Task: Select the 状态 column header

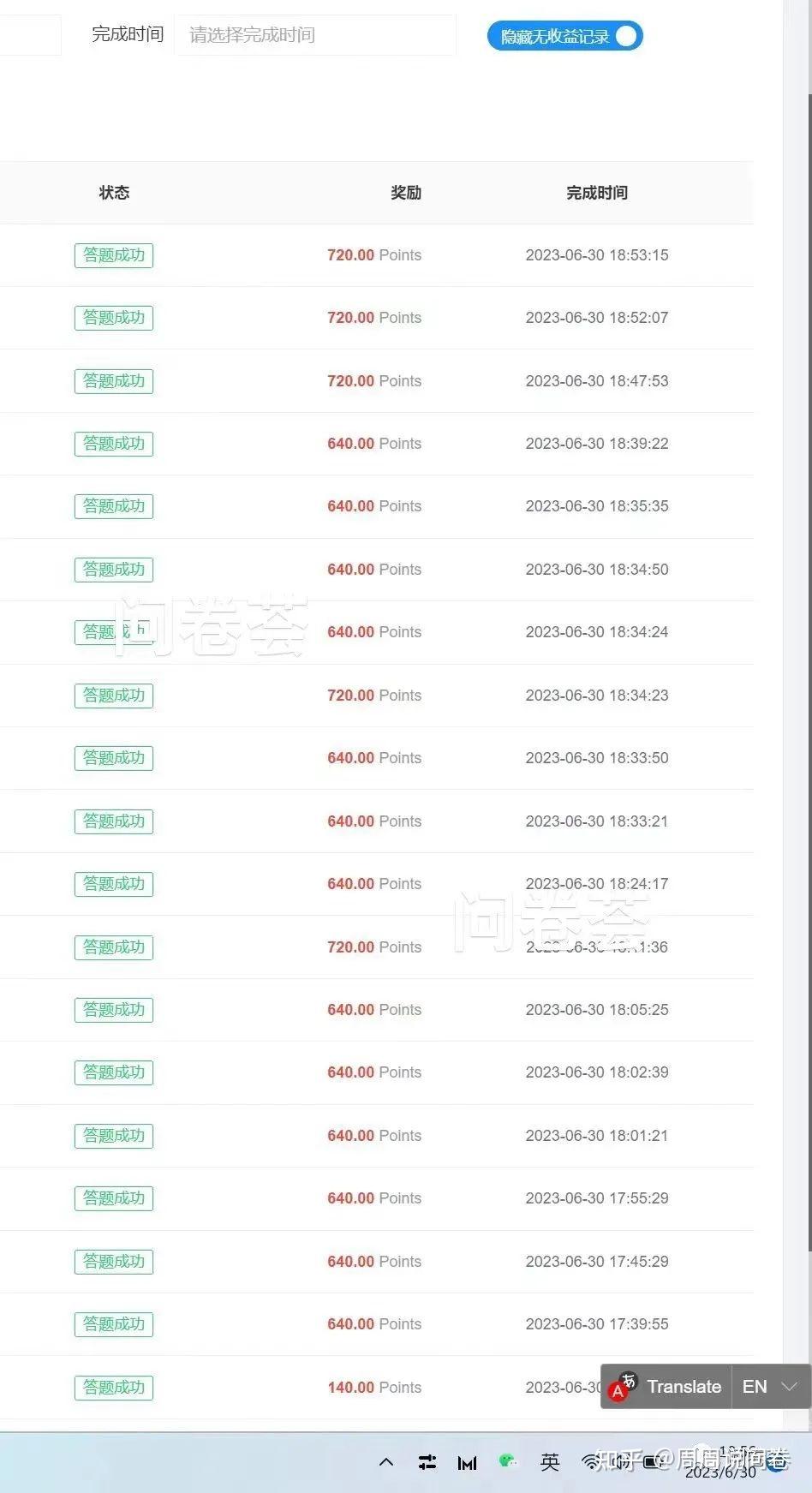Action: click(114, 193)
